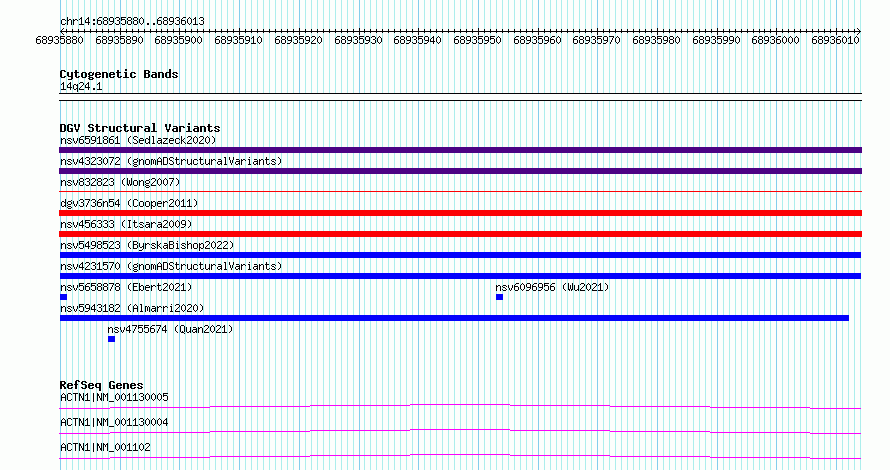The image size is (890, 470).
Task: Select the blue nsv5943182 variant bar
Action: click(454, 318)
